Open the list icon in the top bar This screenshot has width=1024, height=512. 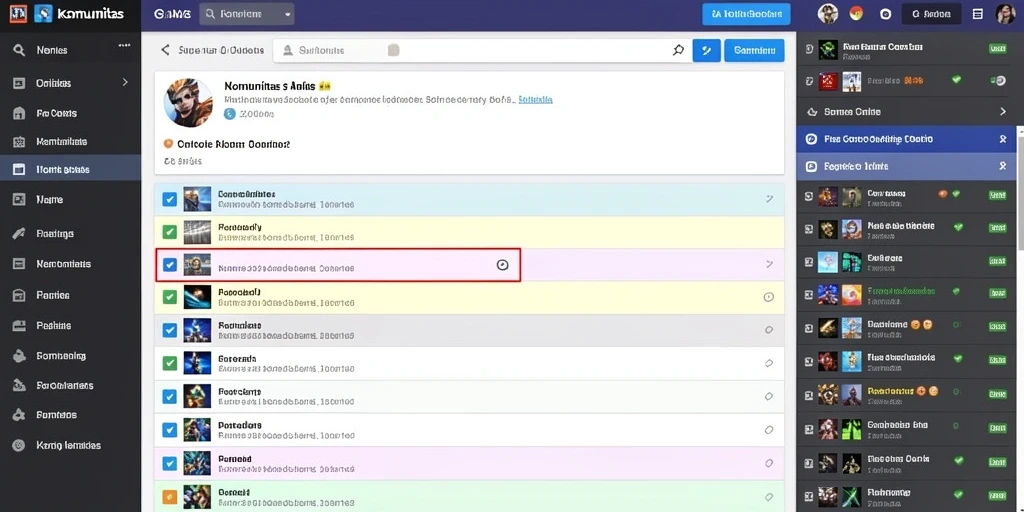[978, 14]
